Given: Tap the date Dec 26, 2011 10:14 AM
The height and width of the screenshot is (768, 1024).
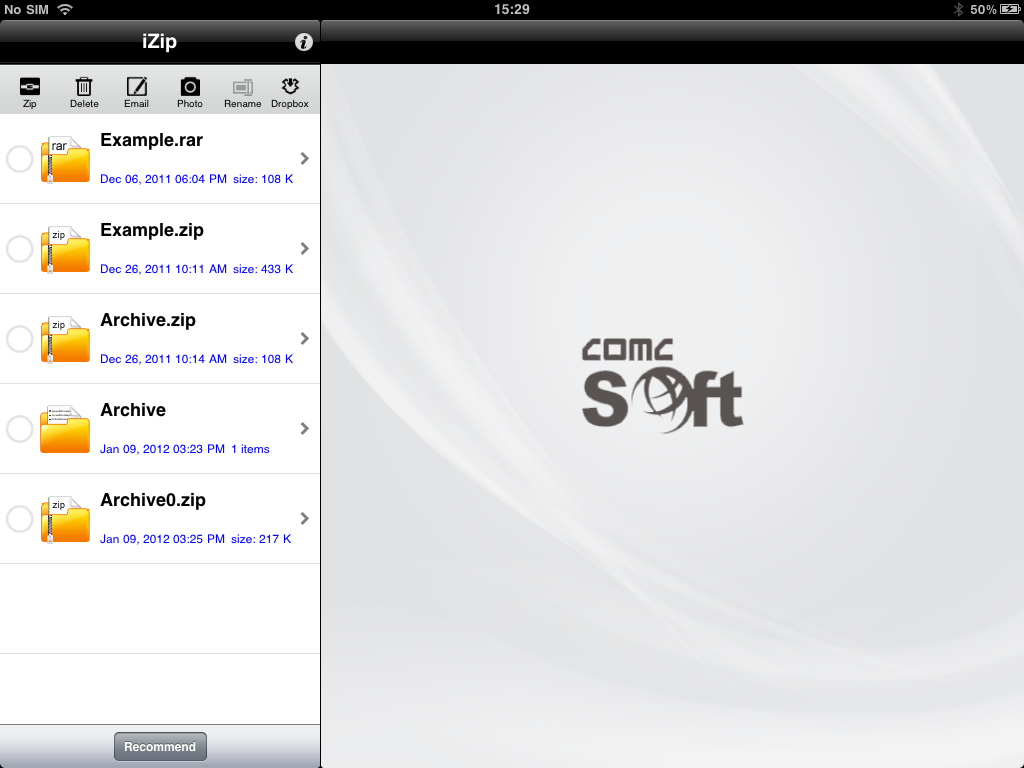Looking at the screenshot, I should point(163,359).
